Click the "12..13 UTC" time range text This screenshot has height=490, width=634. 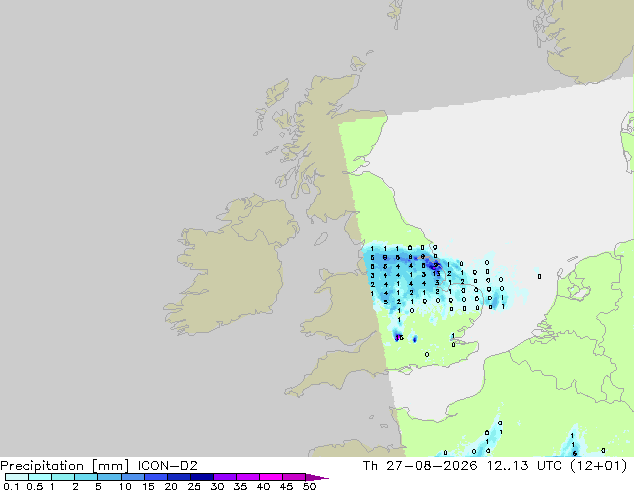524,466
